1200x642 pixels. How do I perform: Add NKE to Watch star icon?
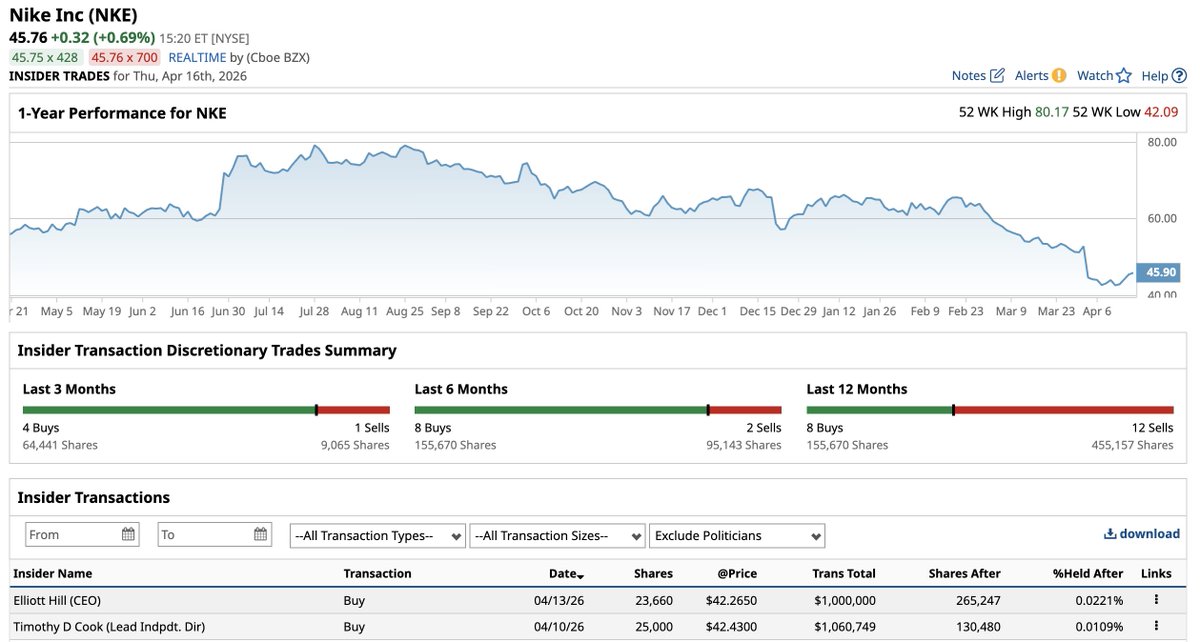click(1124, 76)
